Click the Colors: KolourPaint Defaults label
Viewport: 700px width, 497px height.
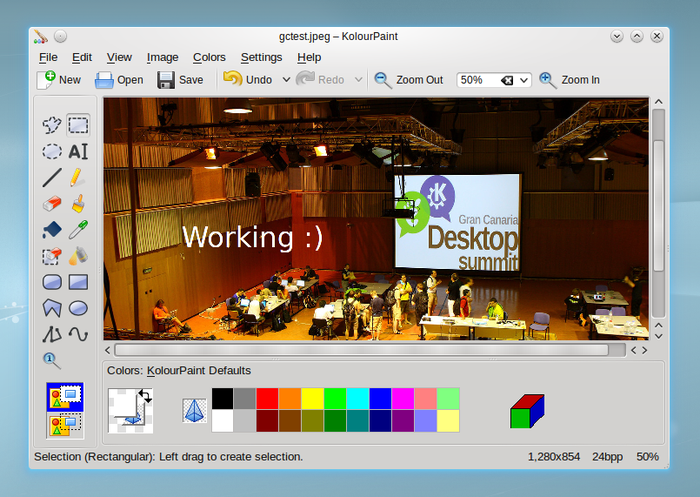(179, 371)
